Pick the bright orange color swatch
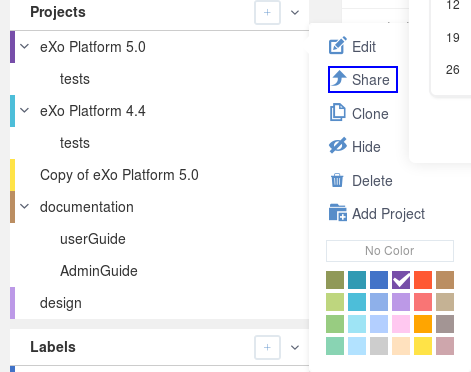This screenshot has height=372, width=471. pos(423,324)
